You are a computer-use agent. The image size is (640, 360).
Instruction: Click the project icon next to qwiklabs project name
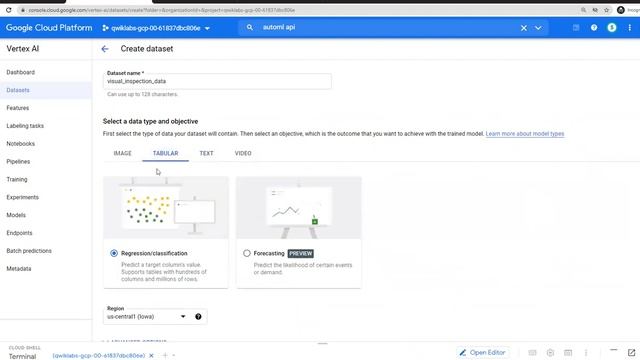(105, 28)
